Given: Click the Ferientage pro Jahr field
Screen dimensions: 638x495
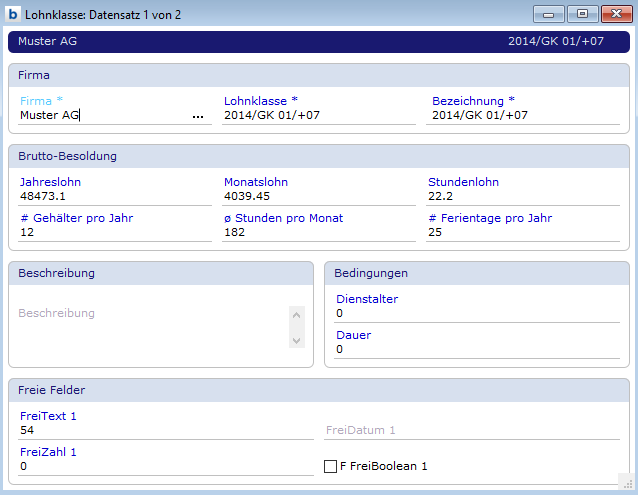Looking at the screenshot, I should pos(523,232).
